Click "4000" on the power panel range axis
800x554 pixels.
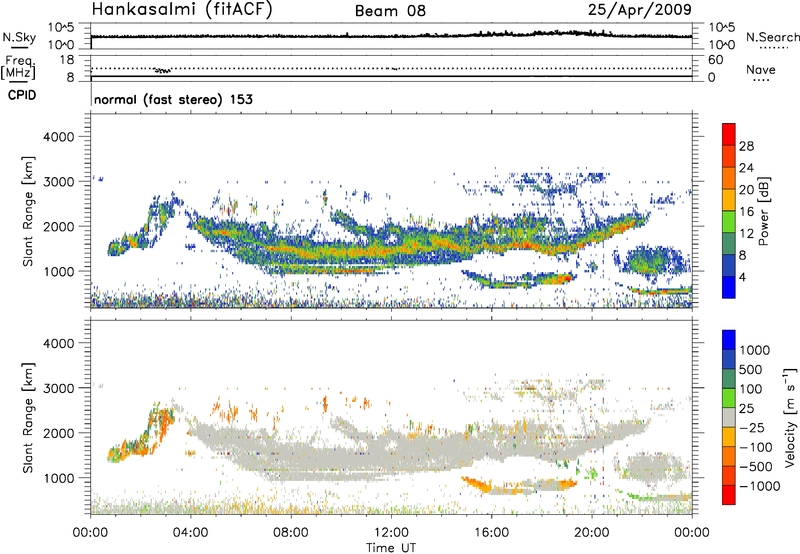(59, 137)
